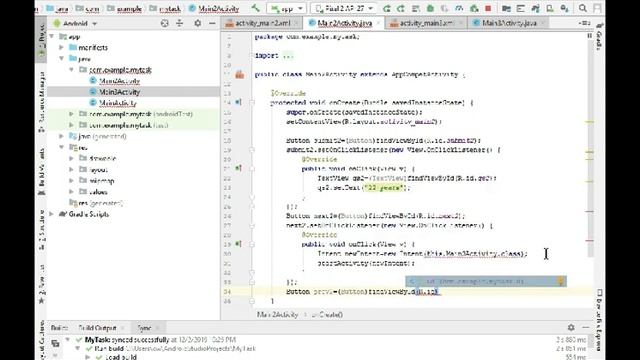Switch to Main2Activity.java editor tab
This screenshot has width=640, height=360.
(345, 23)
